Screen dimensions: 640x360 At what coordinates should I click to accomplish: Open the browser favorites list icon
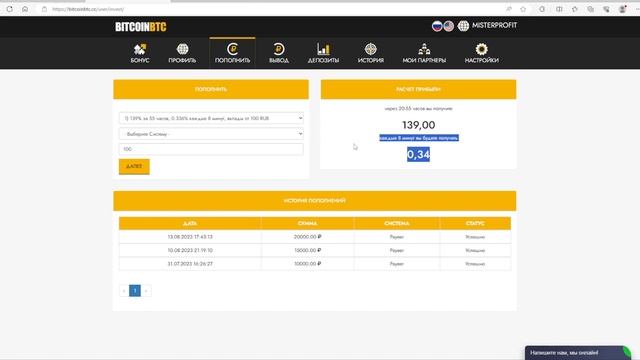coord(575,9)
